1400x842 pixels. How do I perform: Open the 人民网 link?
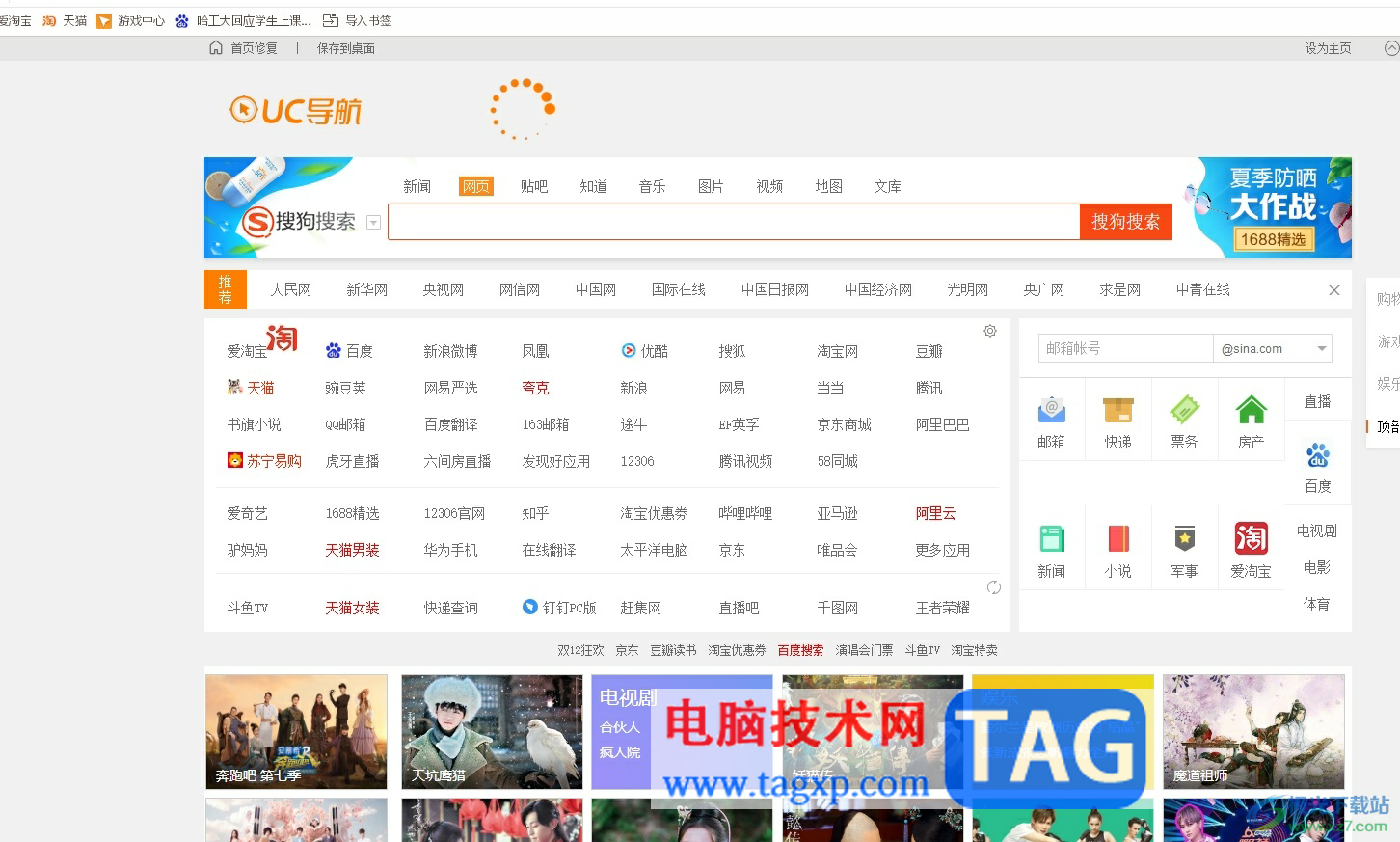291,289
